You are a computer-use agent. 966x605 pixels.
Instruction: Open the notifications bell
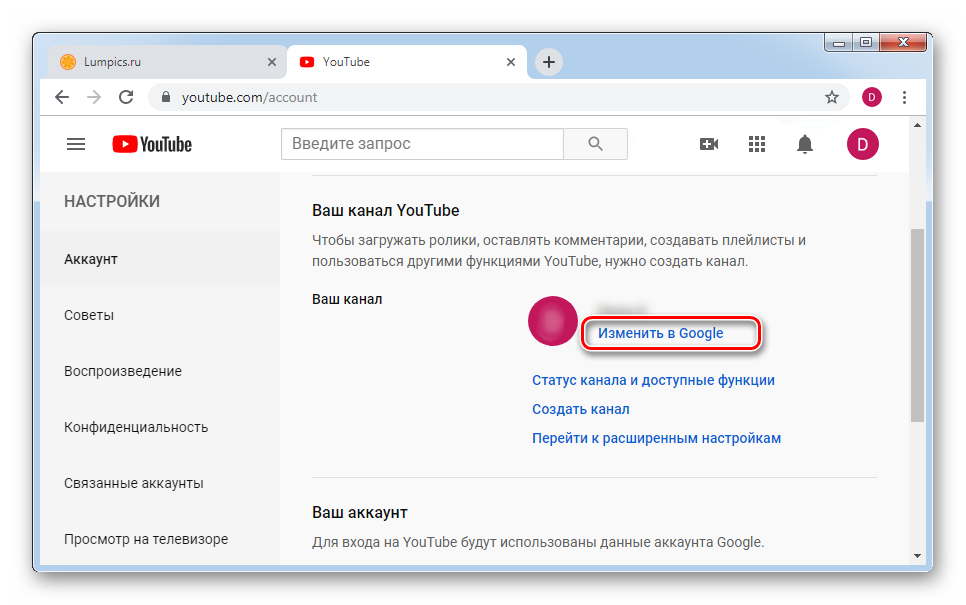pyautogui.click(x=805, y=144)
